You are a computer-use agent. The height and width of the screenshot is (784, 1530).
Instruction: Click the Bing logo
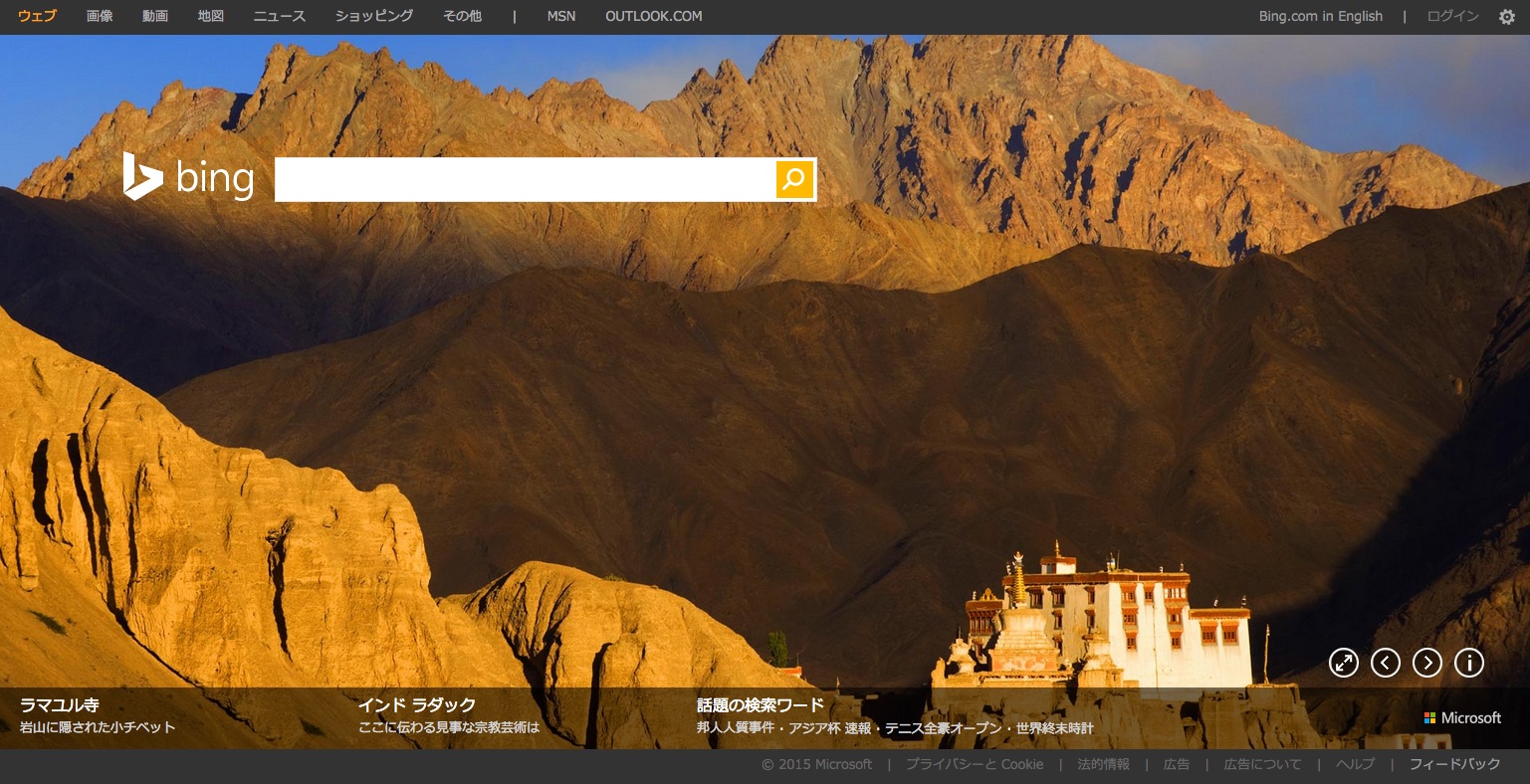point(188,178)
